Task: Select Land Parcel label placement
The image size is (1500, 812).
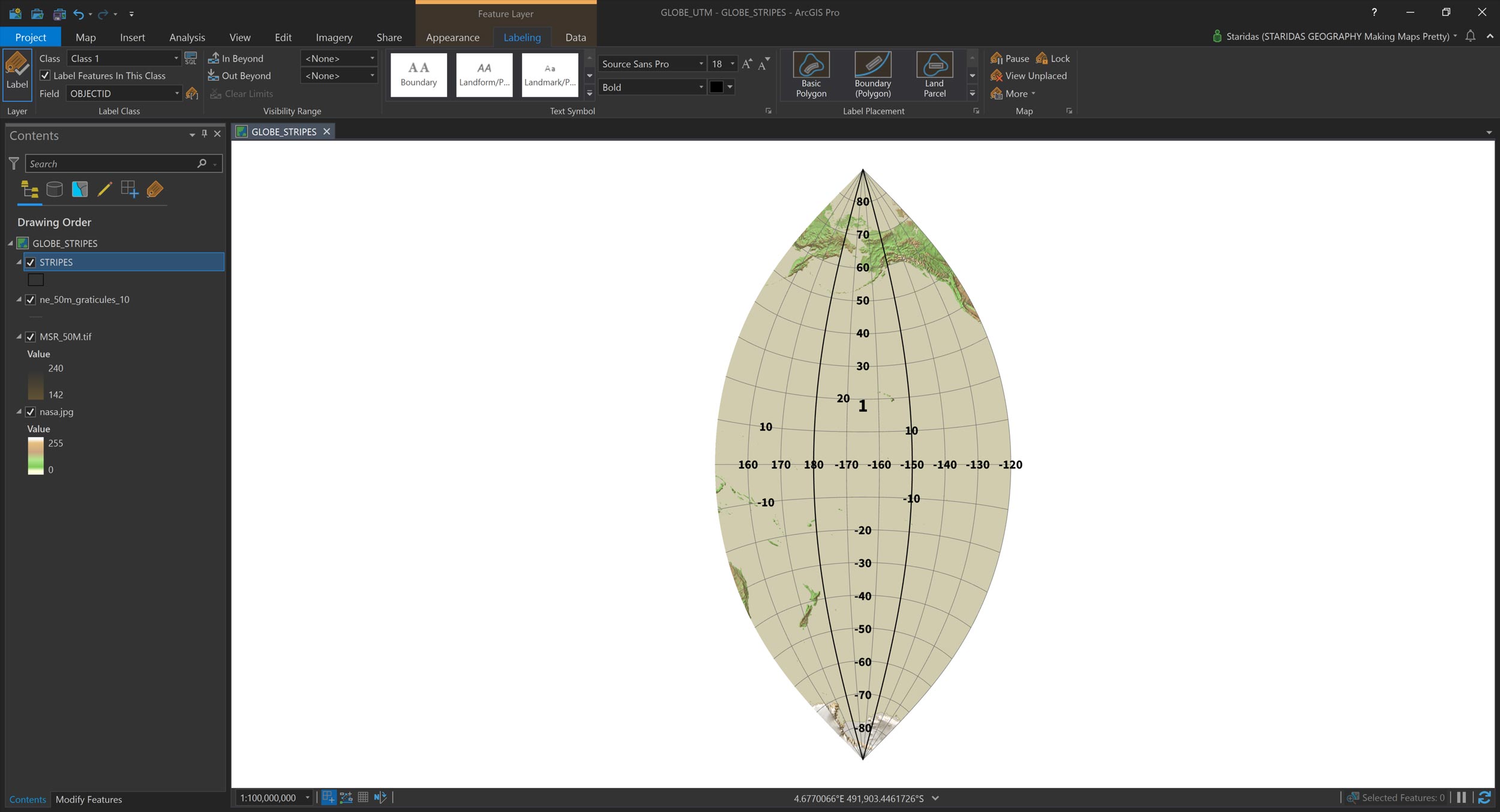Action: tap(934, 74)
